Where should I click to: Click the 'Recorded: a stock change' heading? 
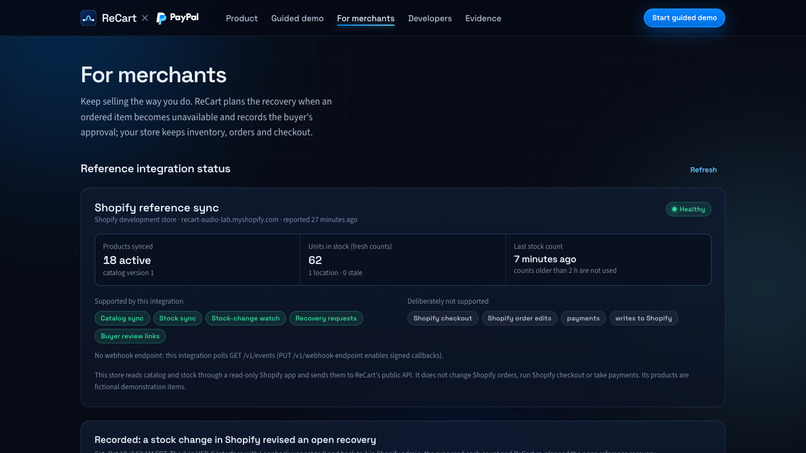[x=235, y=440]
